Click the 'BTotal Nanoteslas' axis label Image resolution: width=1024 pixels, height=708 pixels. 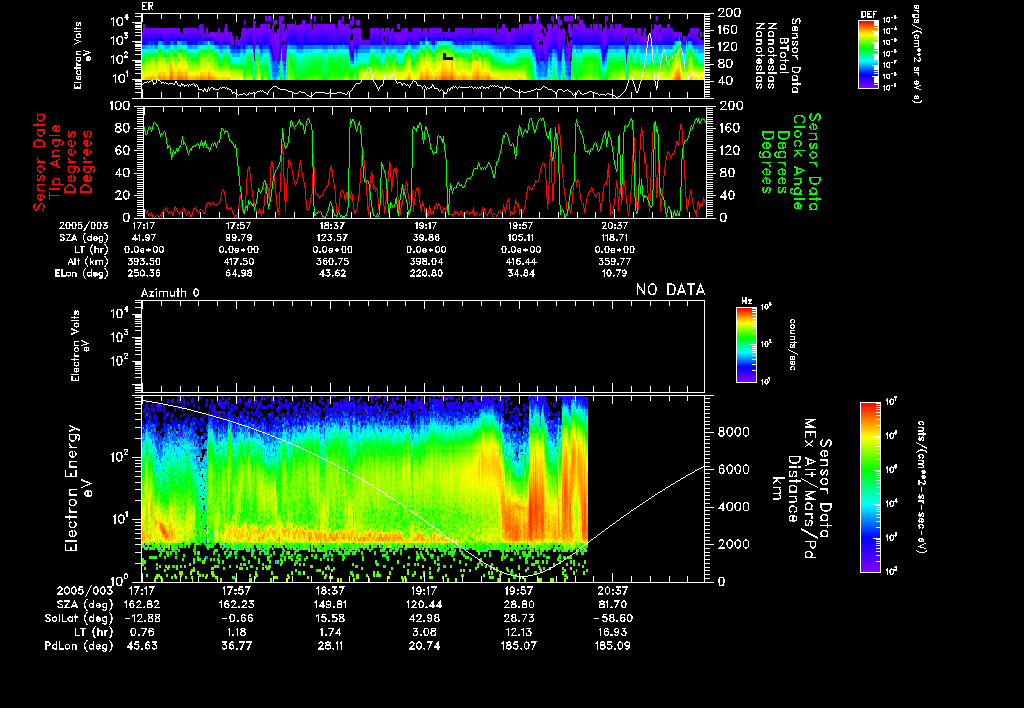(x=777, y=56)
